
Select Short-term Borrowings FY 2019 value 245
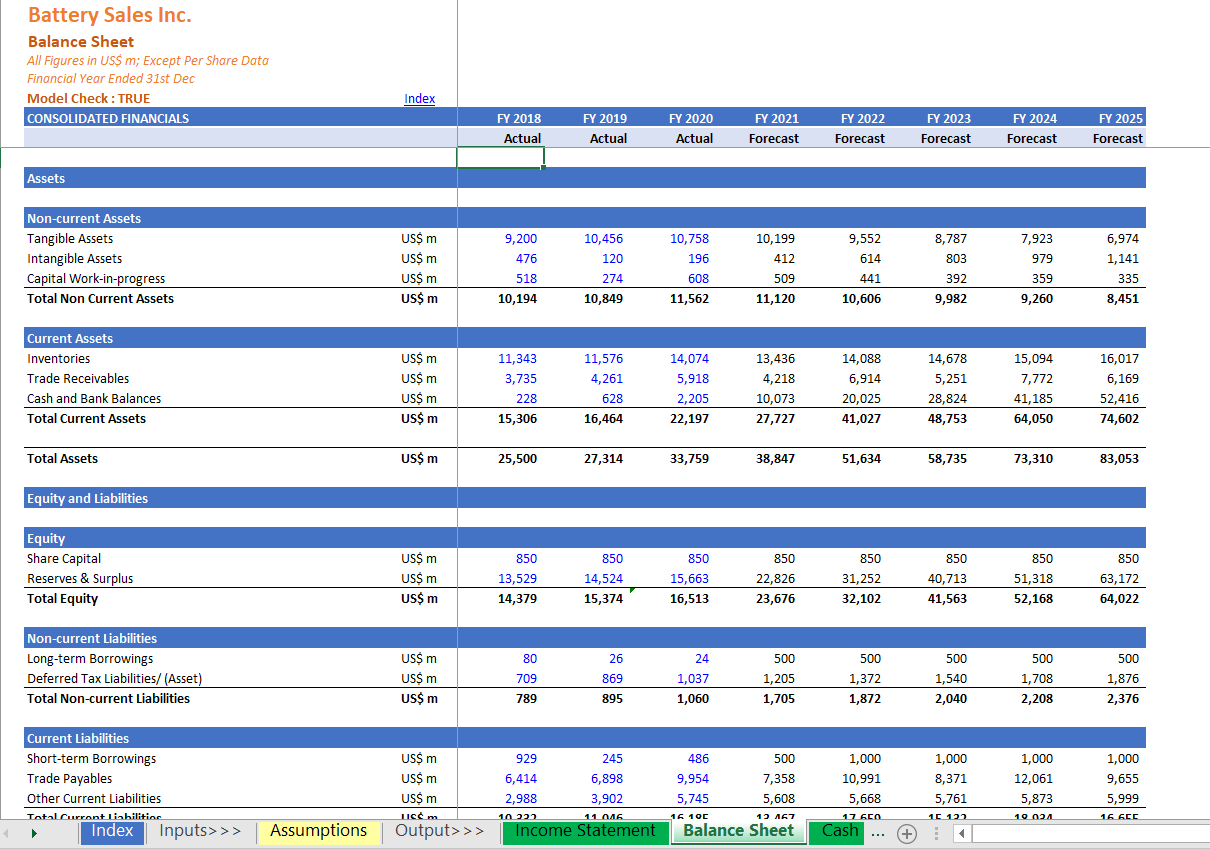(x=612, y=758)
